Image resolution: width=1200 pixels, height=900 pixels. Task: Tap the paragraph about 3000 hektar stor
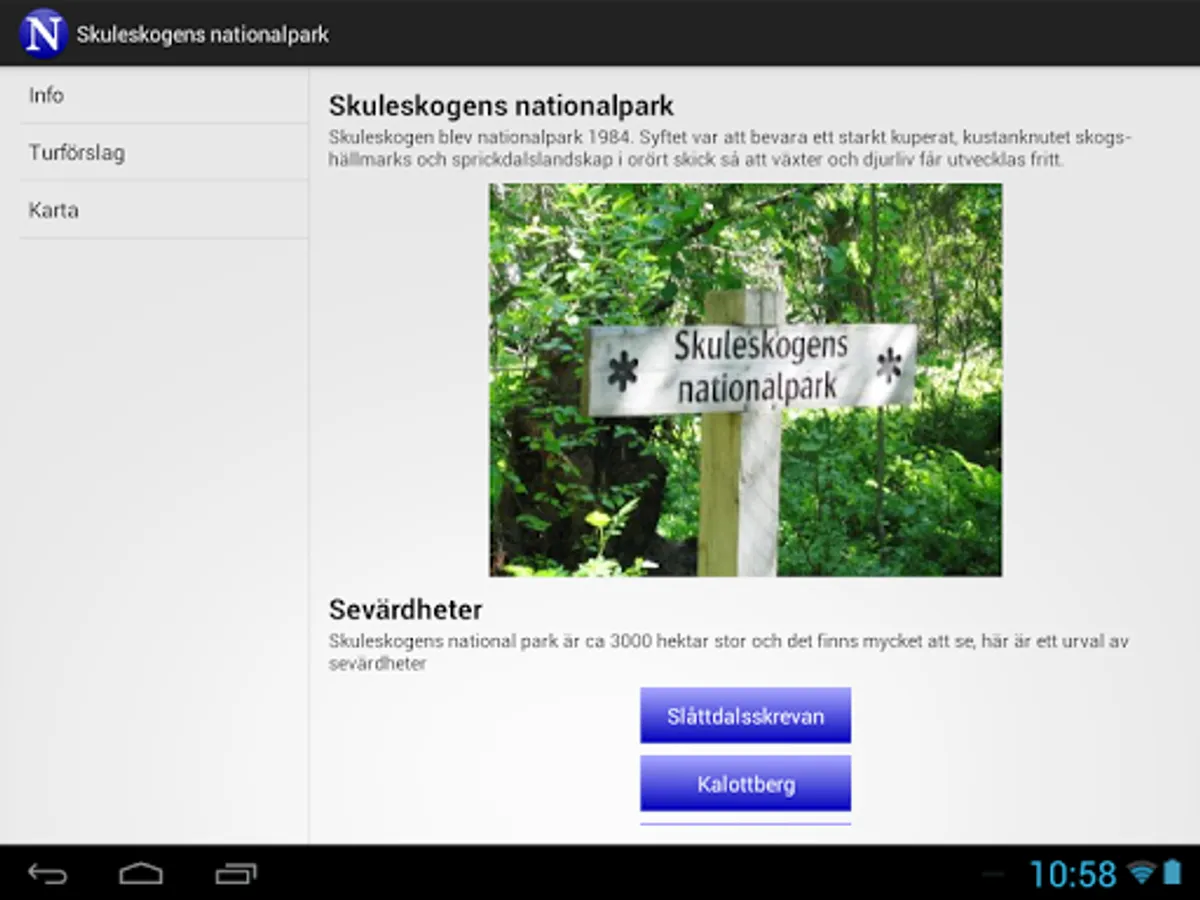pos(728,652)
